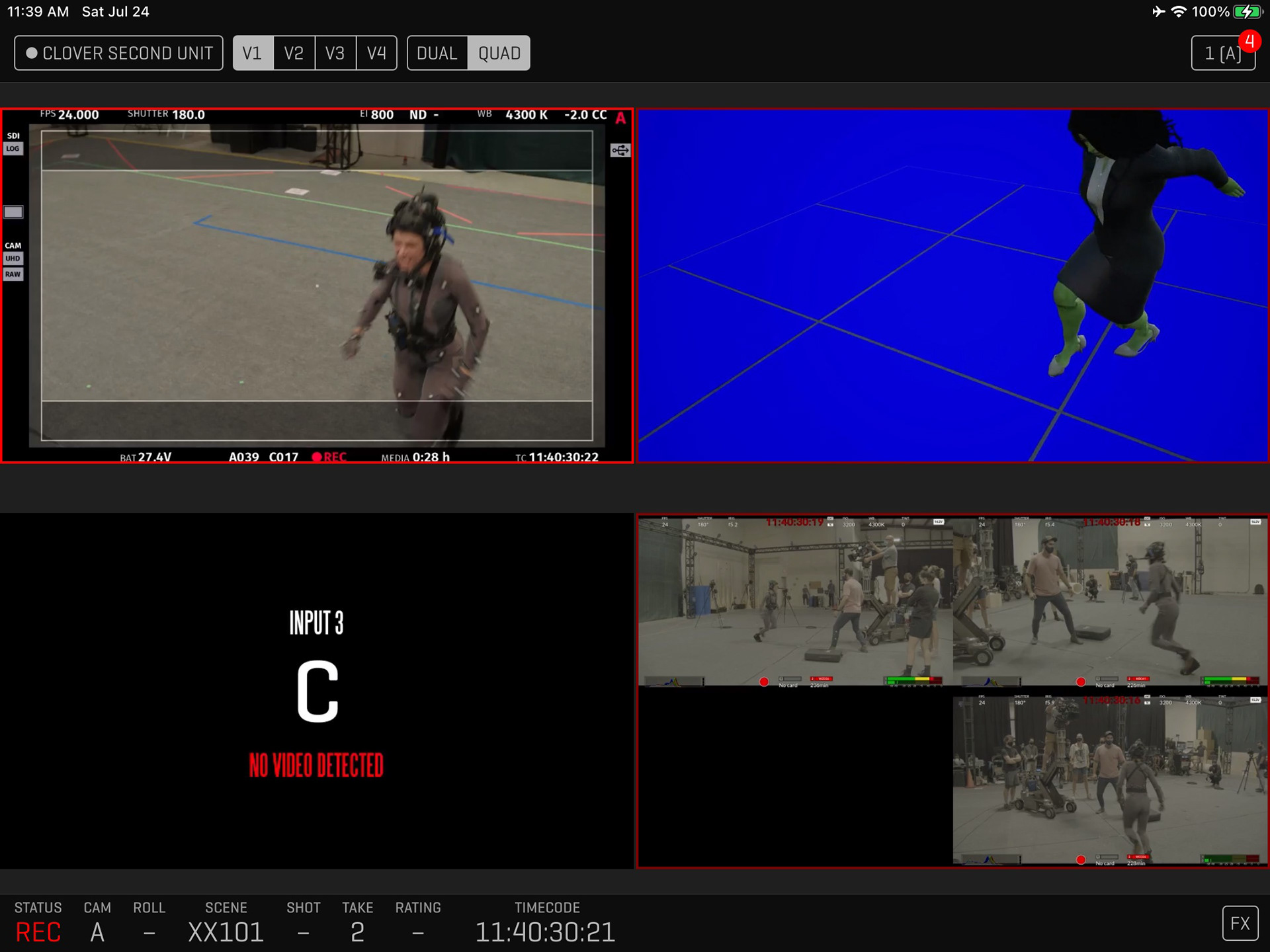Tap the red A camera letter icon
Image resolution: width=1270 pixels, height=952 pixels.
point(620,118)
